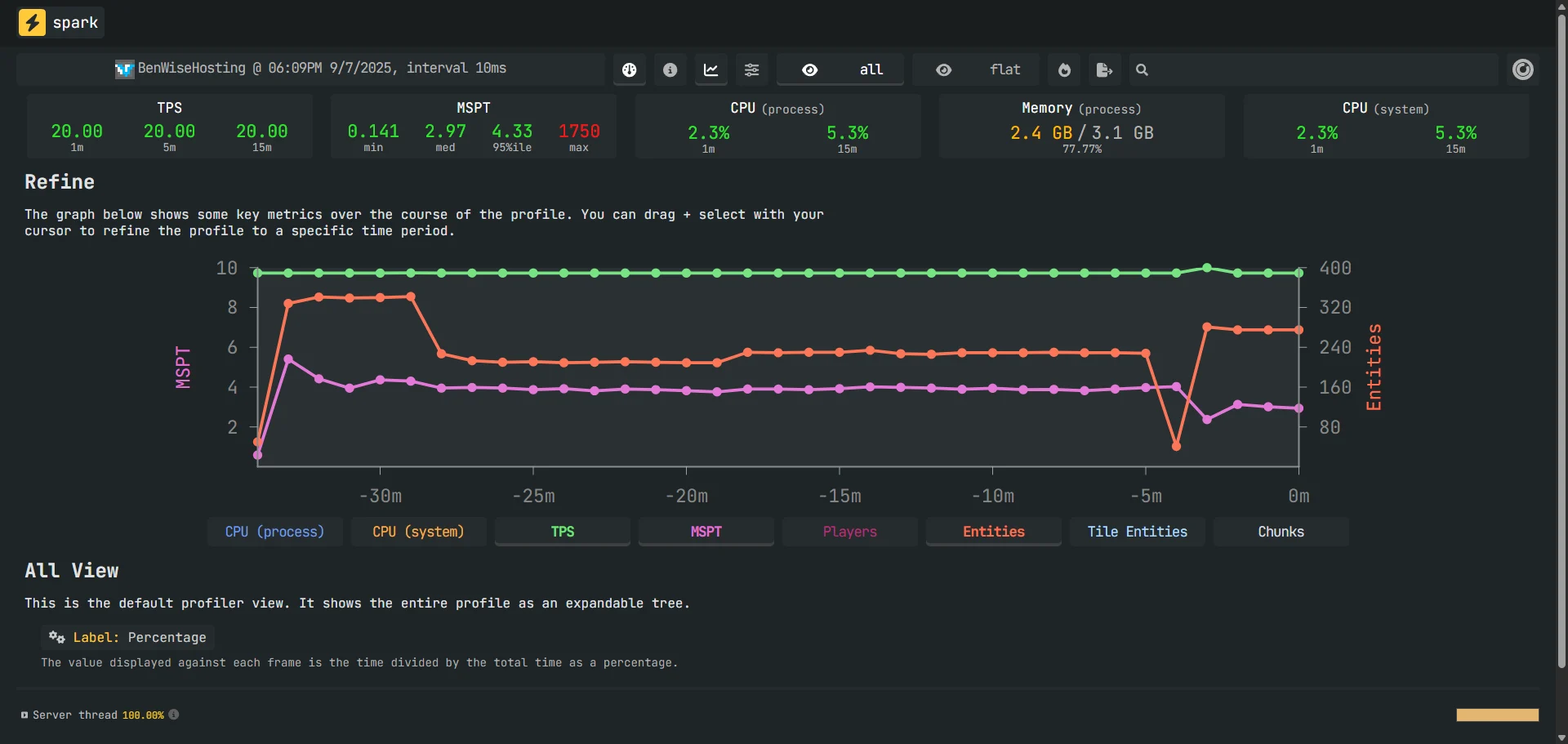Enable the CPU (process) legend button
The width and height of the screenshot is (1568, 744).
click(x=274, y=532)
